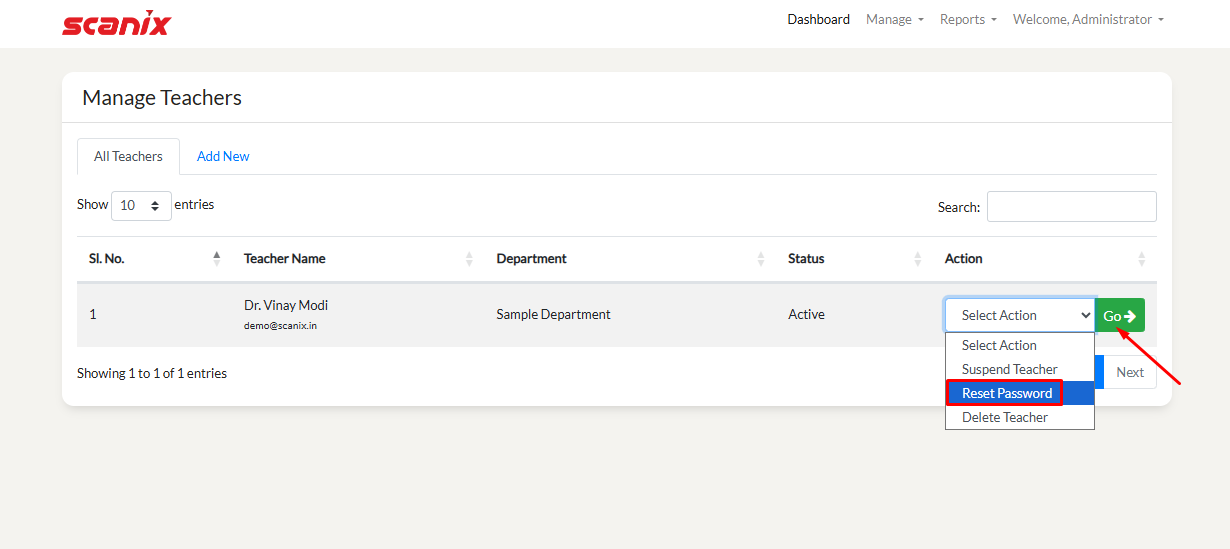The image size is (1230, 549).
Task: Sort Status column using arrows icon
Action: pos(917,259)
